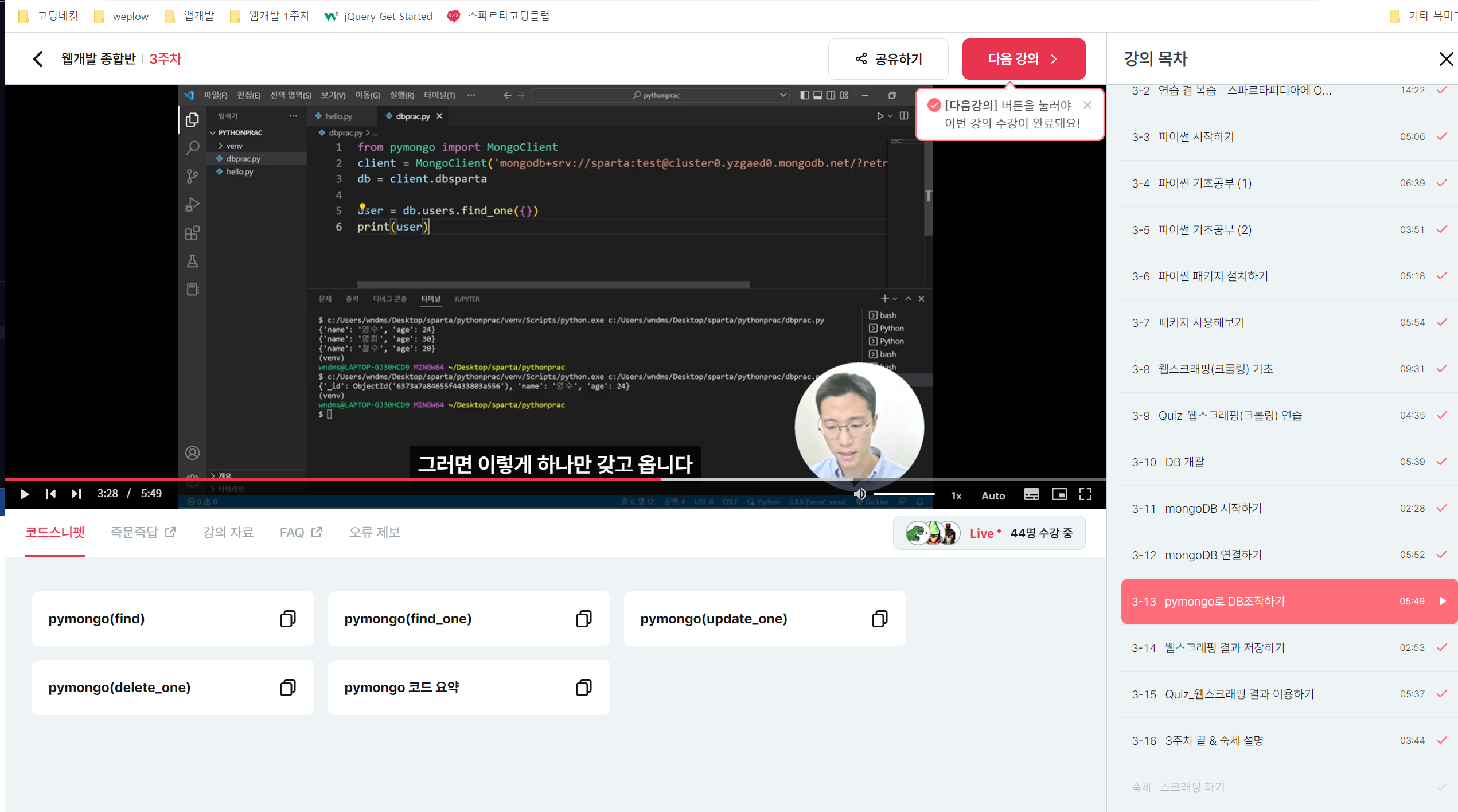Open the FAQ external link tab
Image resolution: width=1458 pixels, height=812 pixels.
click(301, 533)
